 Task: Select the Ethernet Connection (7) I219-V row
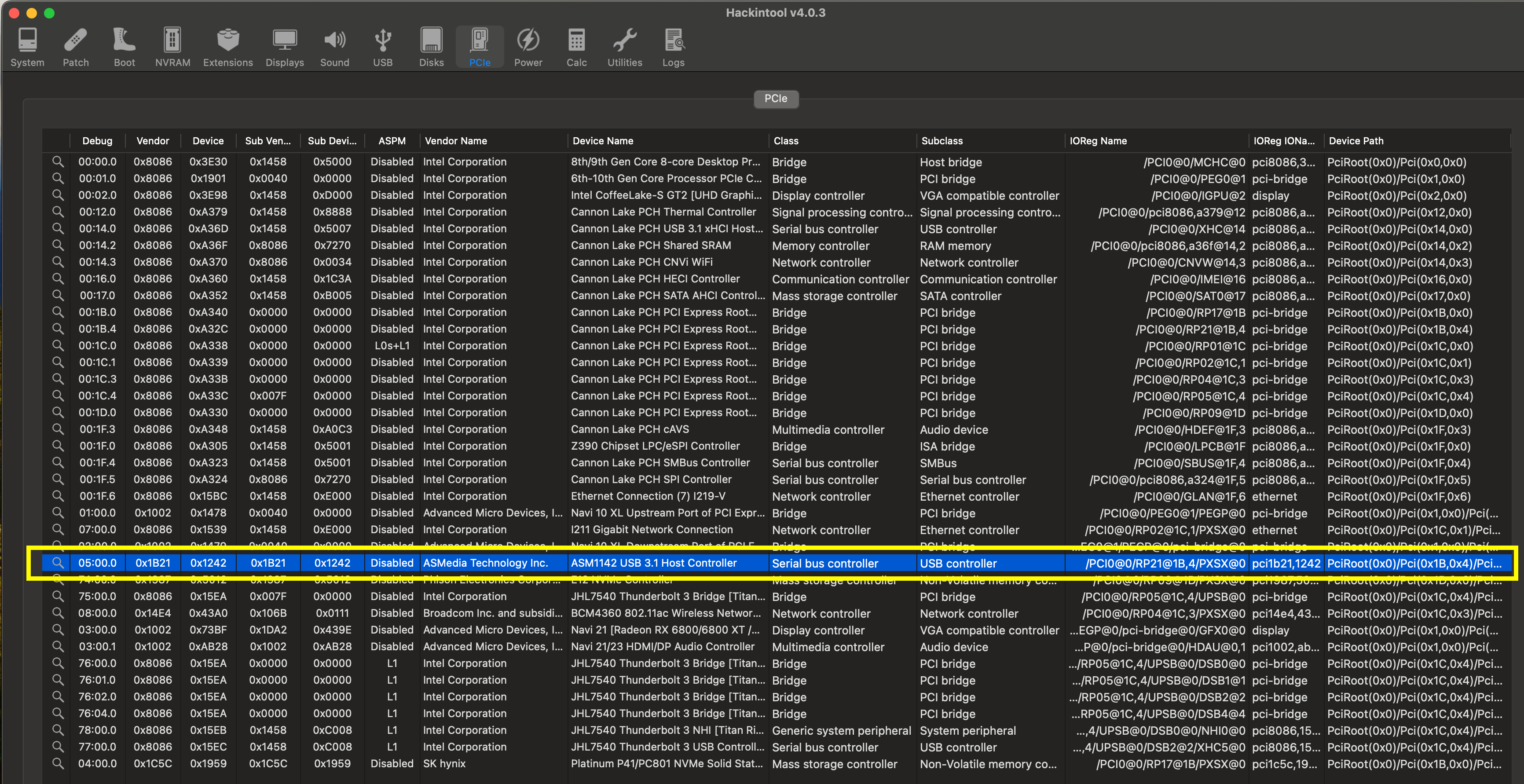[x=776, y=496]
